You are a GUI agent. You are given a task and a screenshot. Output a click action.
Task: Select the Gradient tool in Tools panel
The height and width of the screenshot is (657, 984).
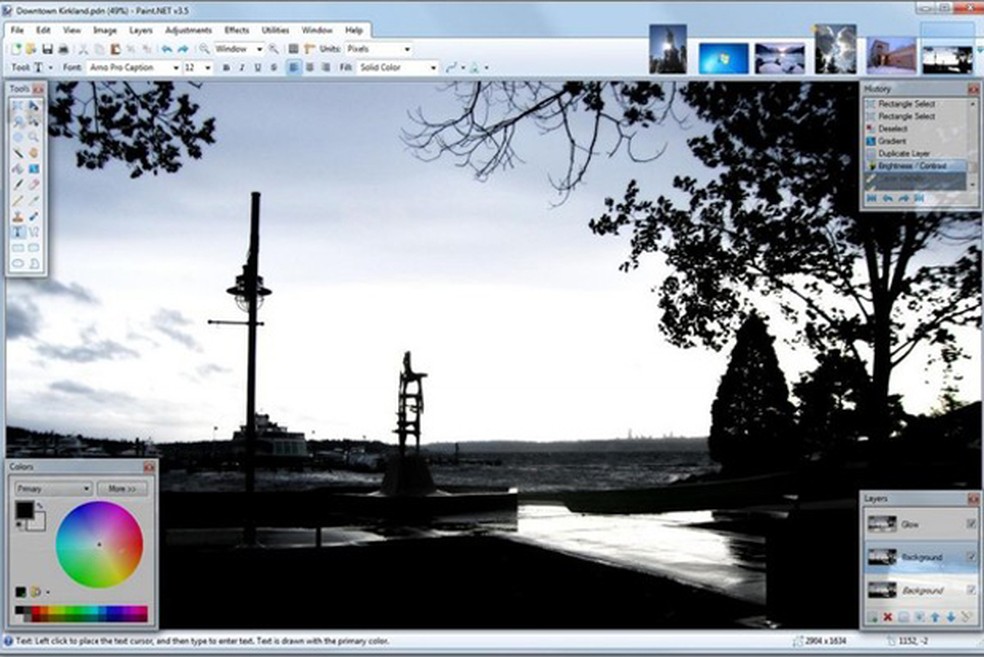point(33,169)
